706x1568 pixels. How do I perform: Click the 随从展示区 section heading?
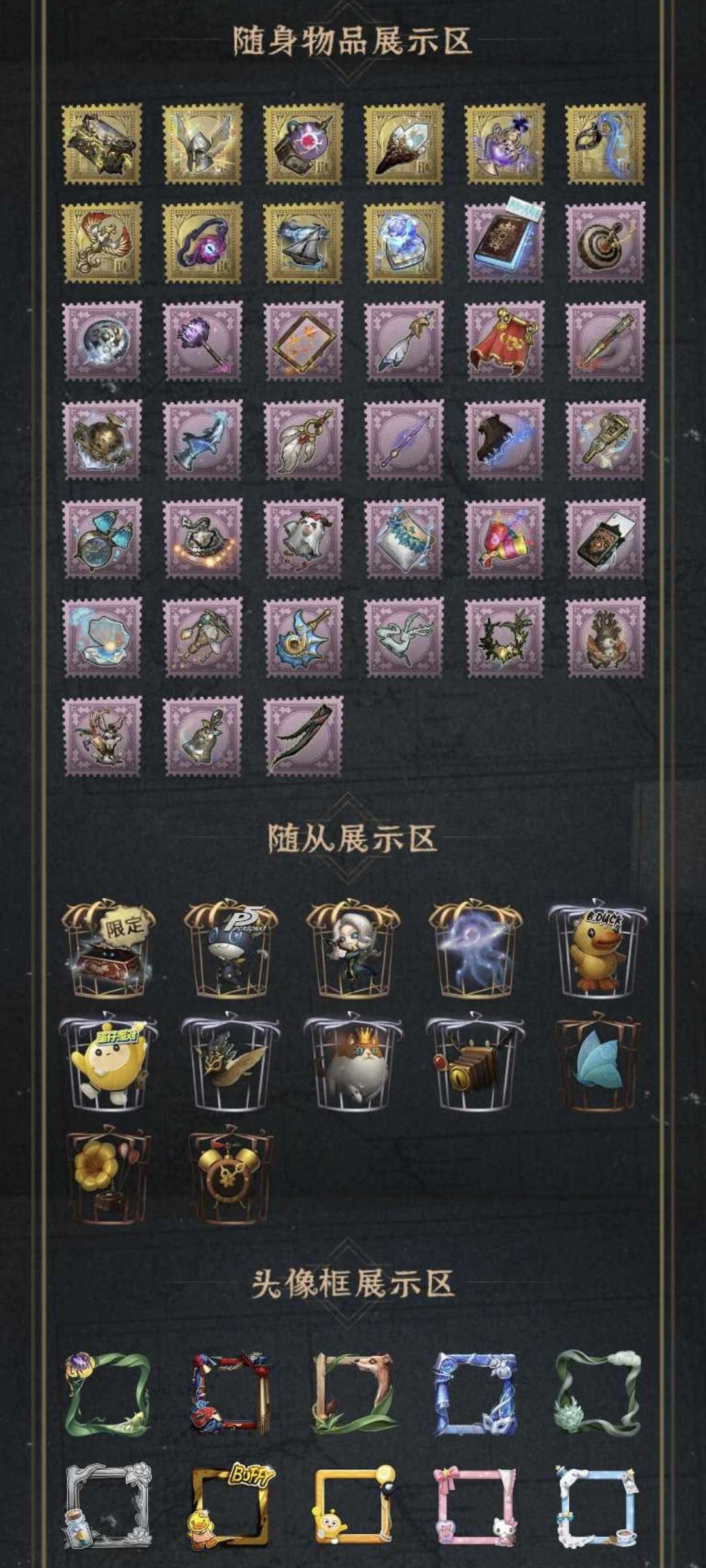click(352, 838)
